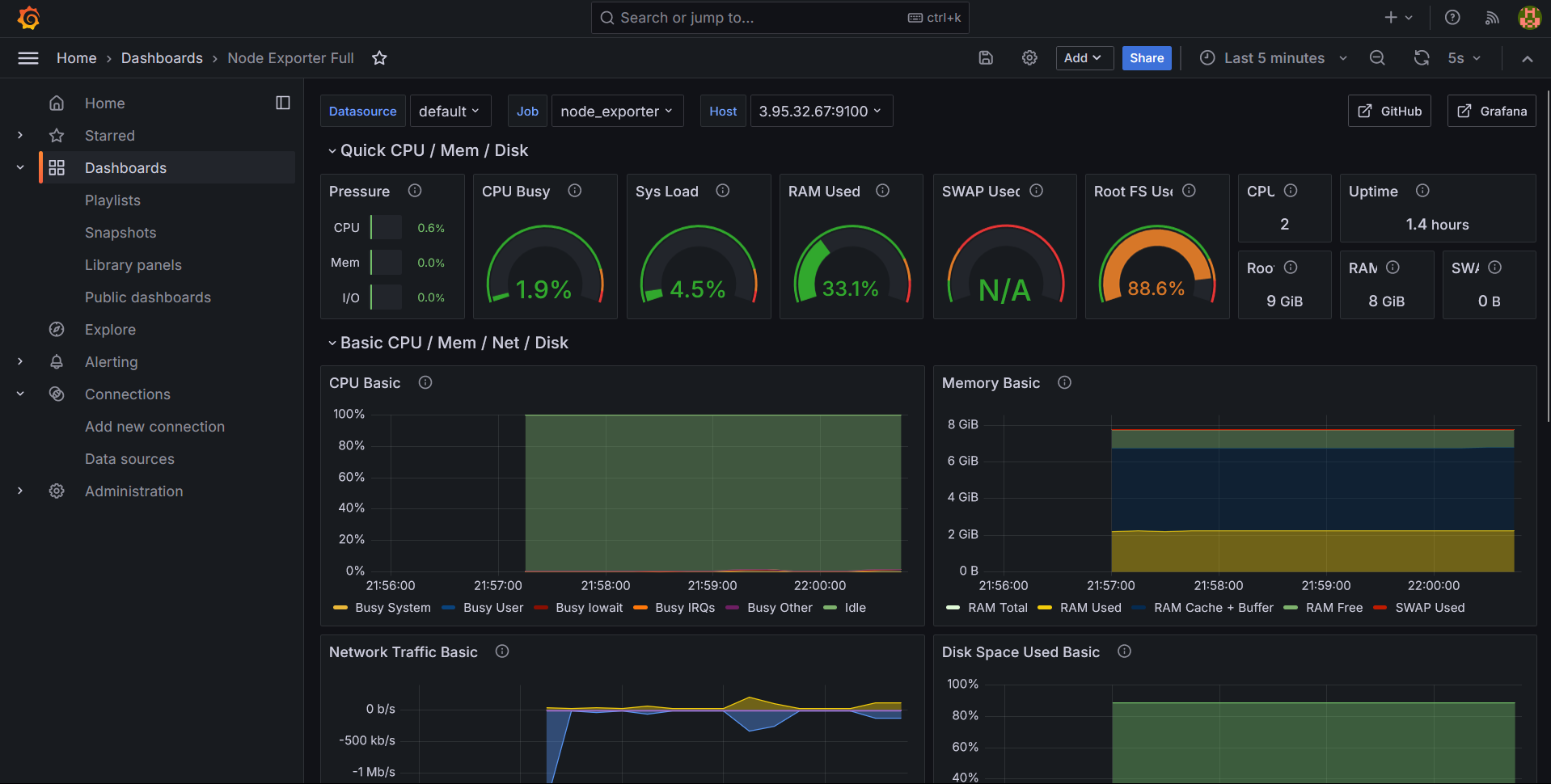Open the news RSS feed icon

click(x=1492, y=18)
